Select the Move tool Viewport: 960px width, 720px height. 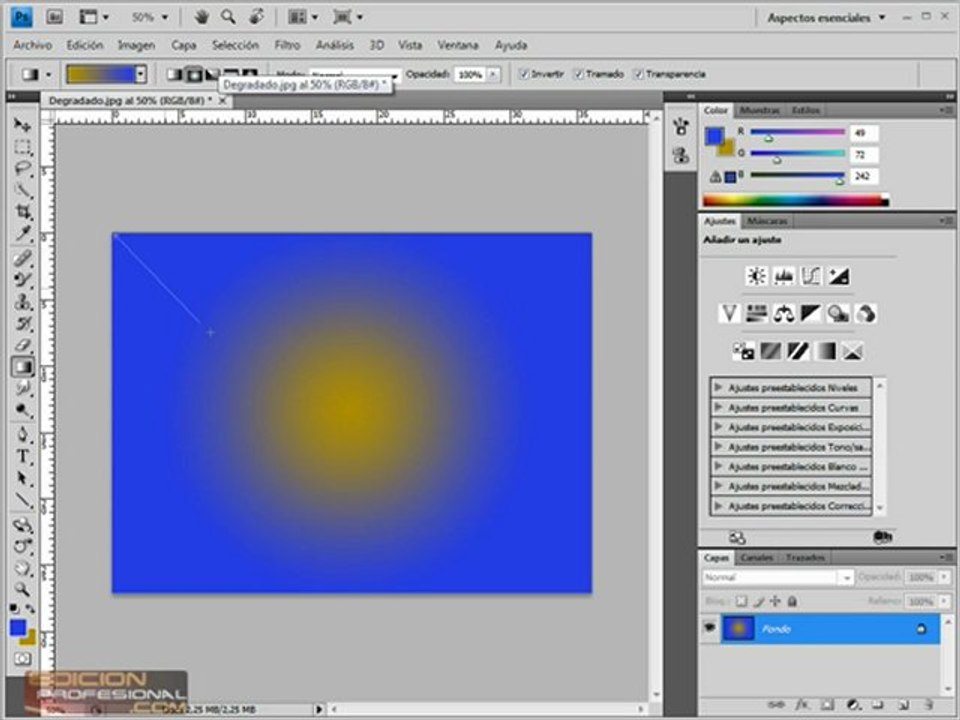[x=23, y=125]
